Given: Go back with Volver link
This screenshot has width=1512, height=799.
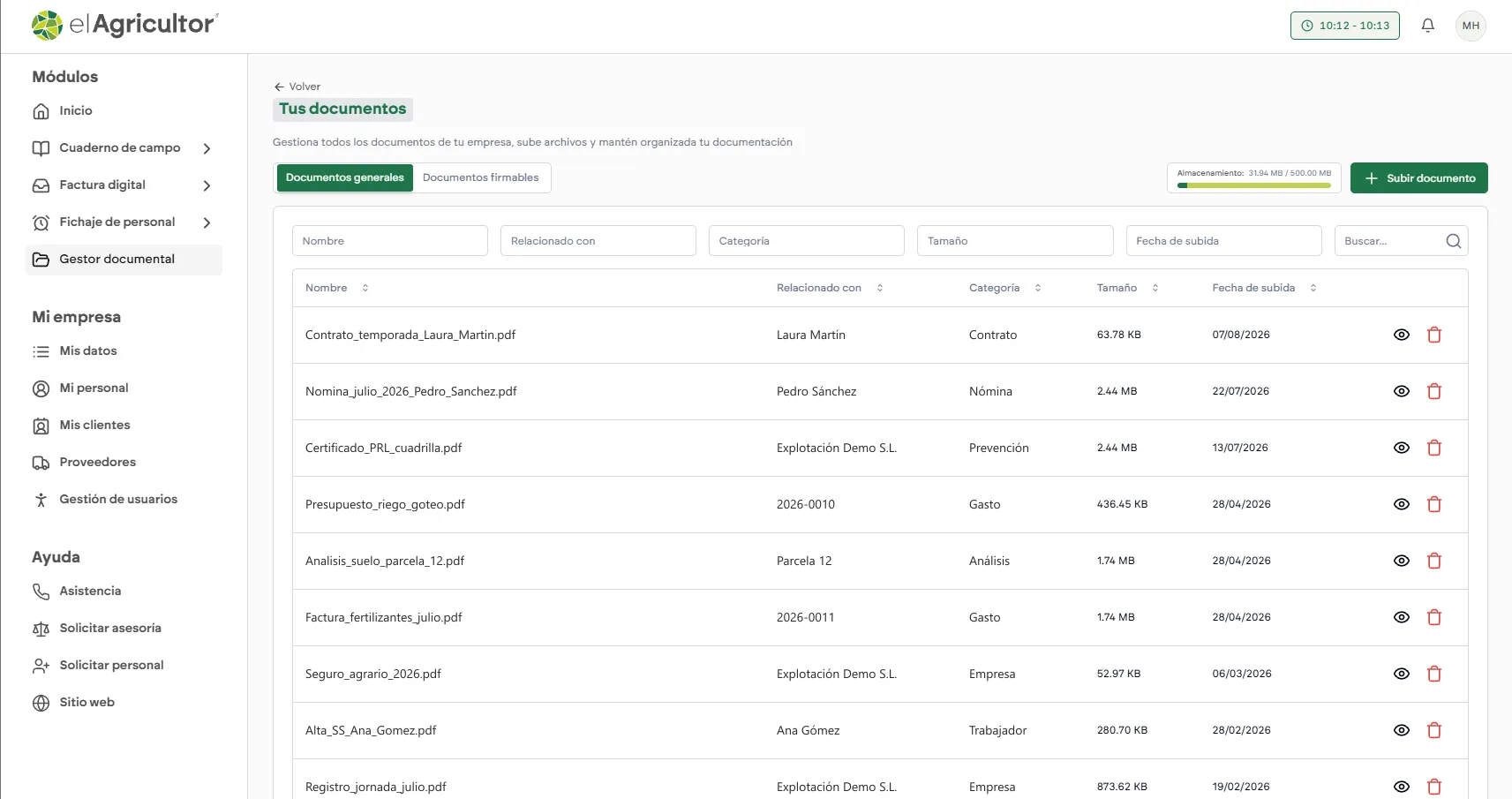Looking at the screenshot, I should pyautogui.click(x=297, y=87).
